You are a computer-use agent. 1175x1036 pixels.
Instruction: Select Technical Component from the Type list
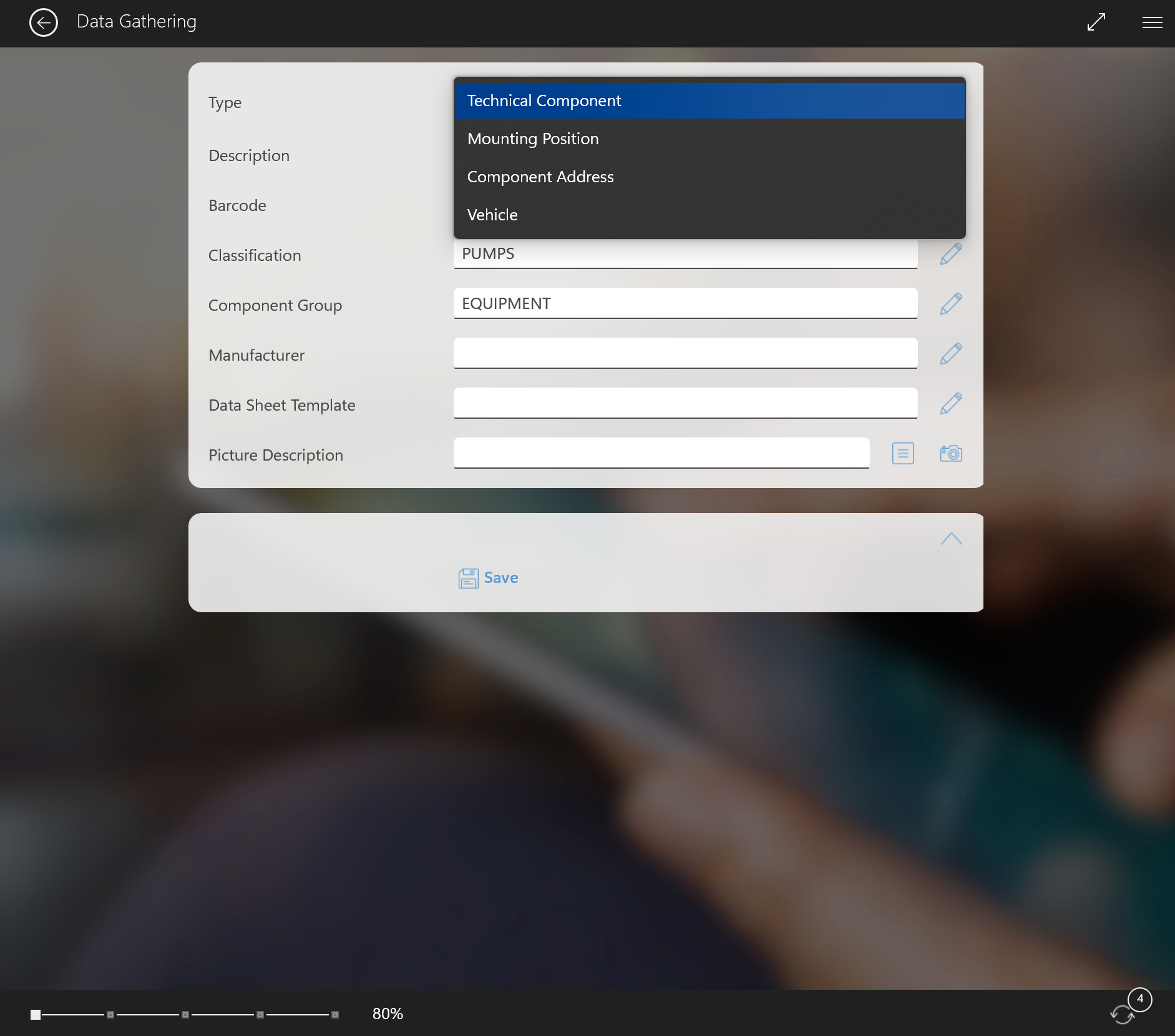tap(709, 100)
